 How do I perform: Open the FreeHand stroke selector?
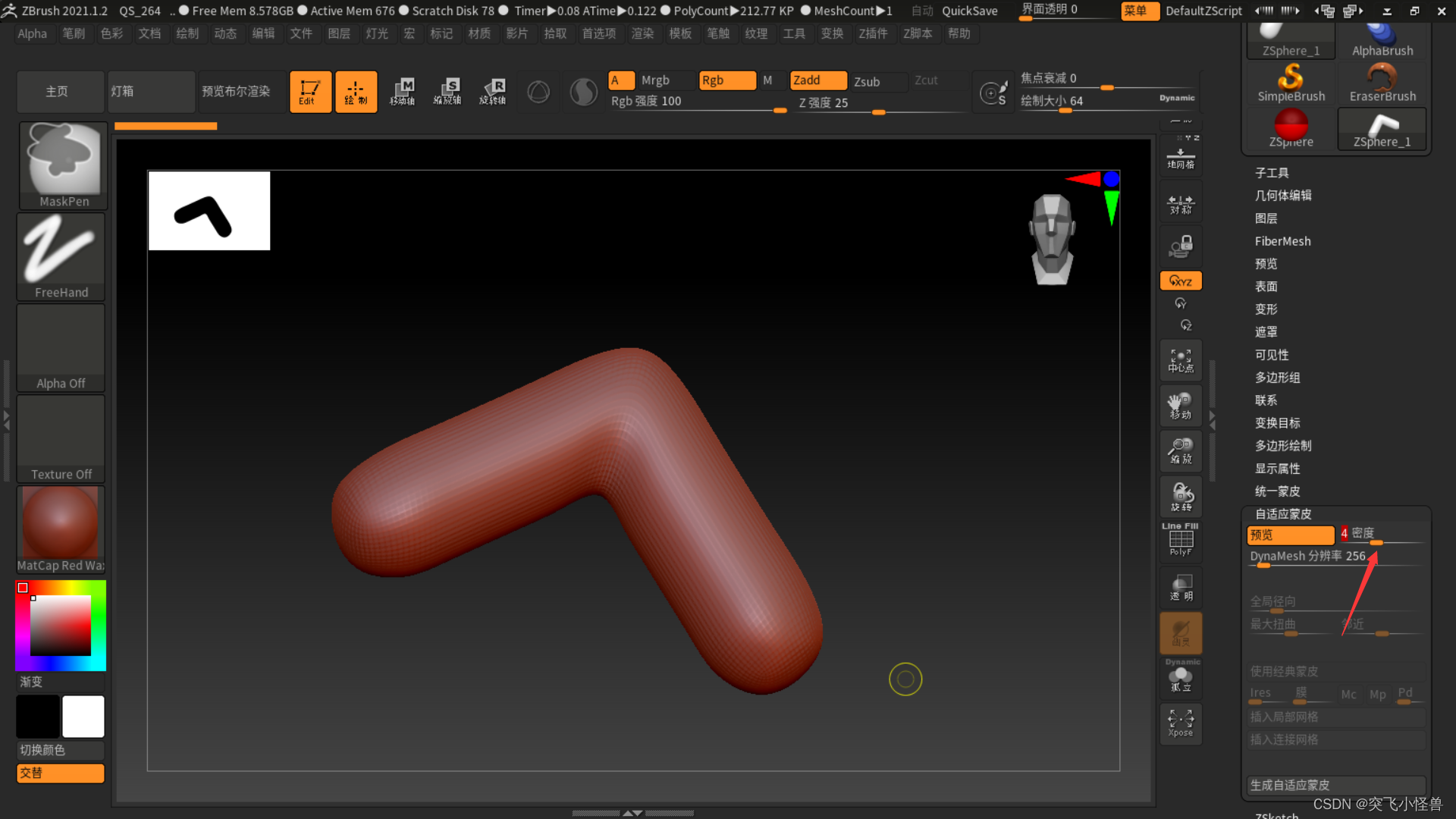[61, 256]
